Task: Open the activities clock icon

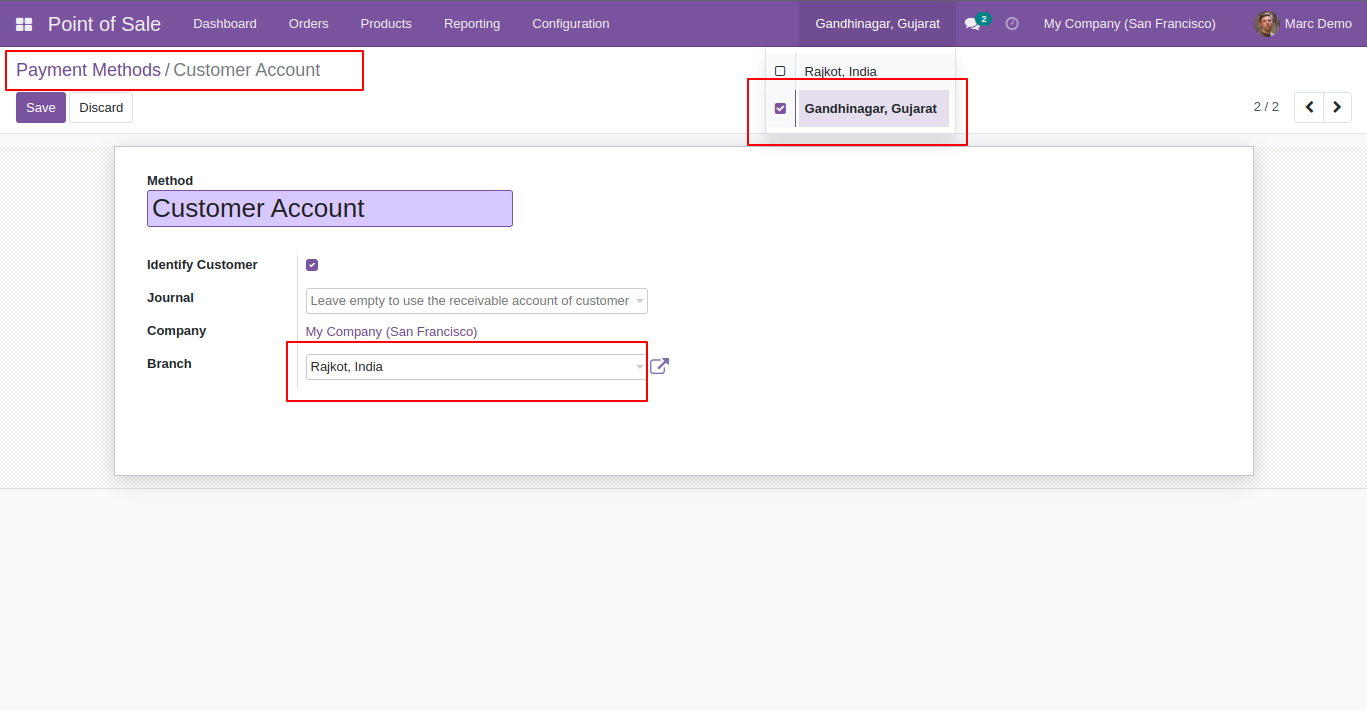Action: pos(1012,24)
